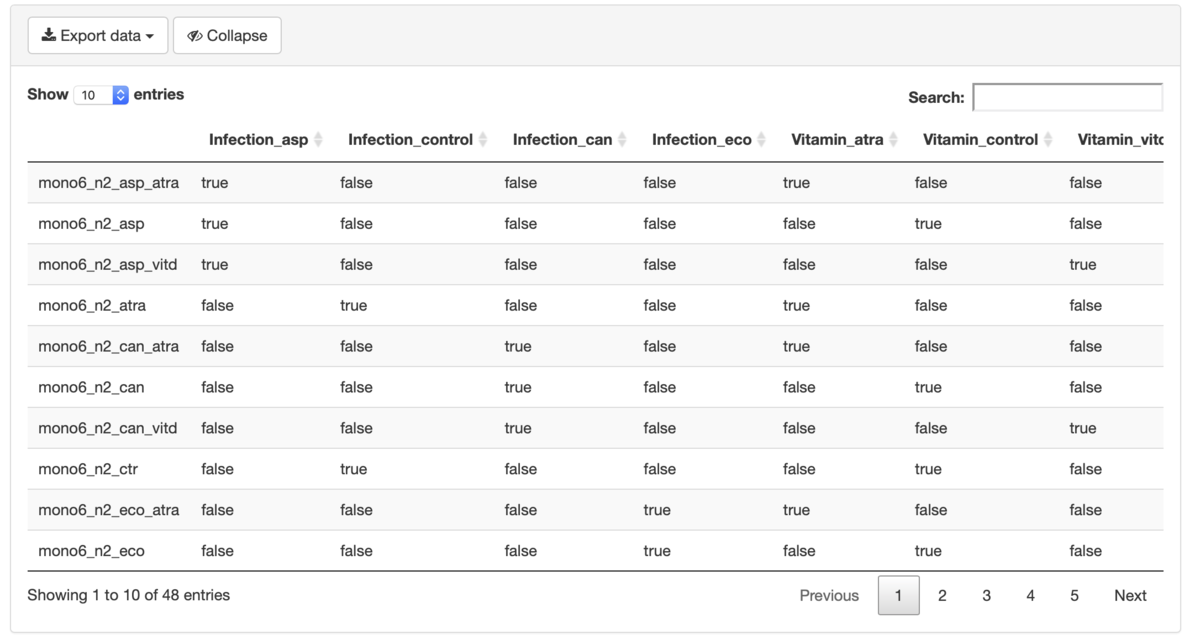The width and height of the screenshot is (1200, 639).
Task: Select the mono6_n2_asp_atra row
Action: [x=595, y=183]
